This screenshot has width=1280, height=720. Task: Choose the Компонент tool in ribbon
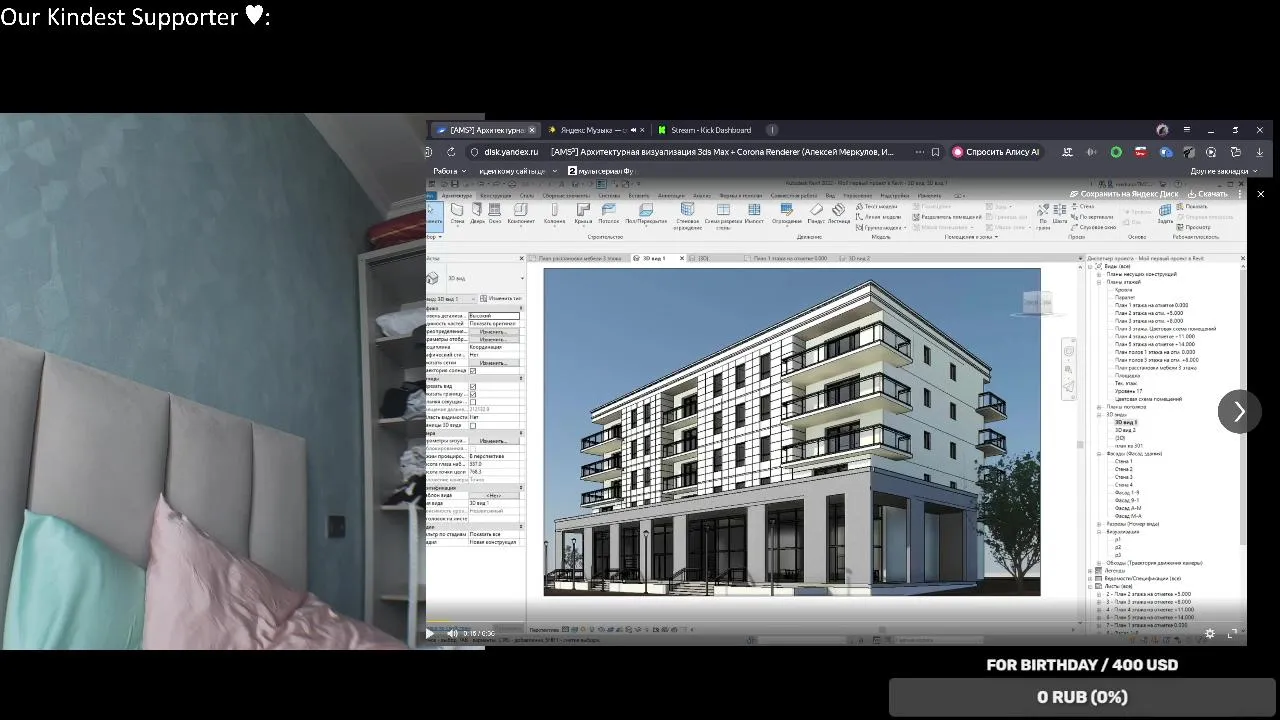pyautogui.click(x=521, y=213)
